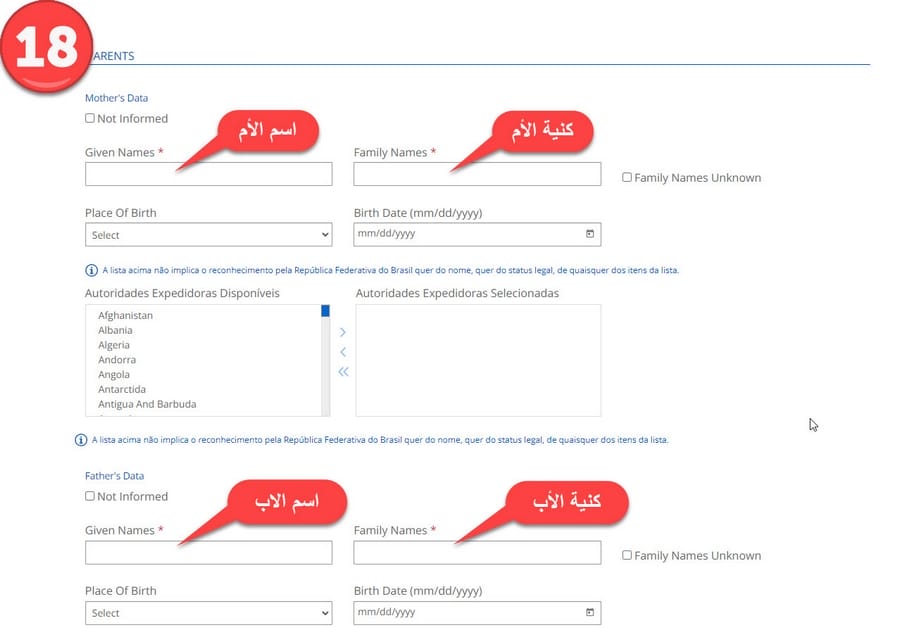
Task: Select Afghanistan in available authorities list
Action: click(x=125, y=316)
